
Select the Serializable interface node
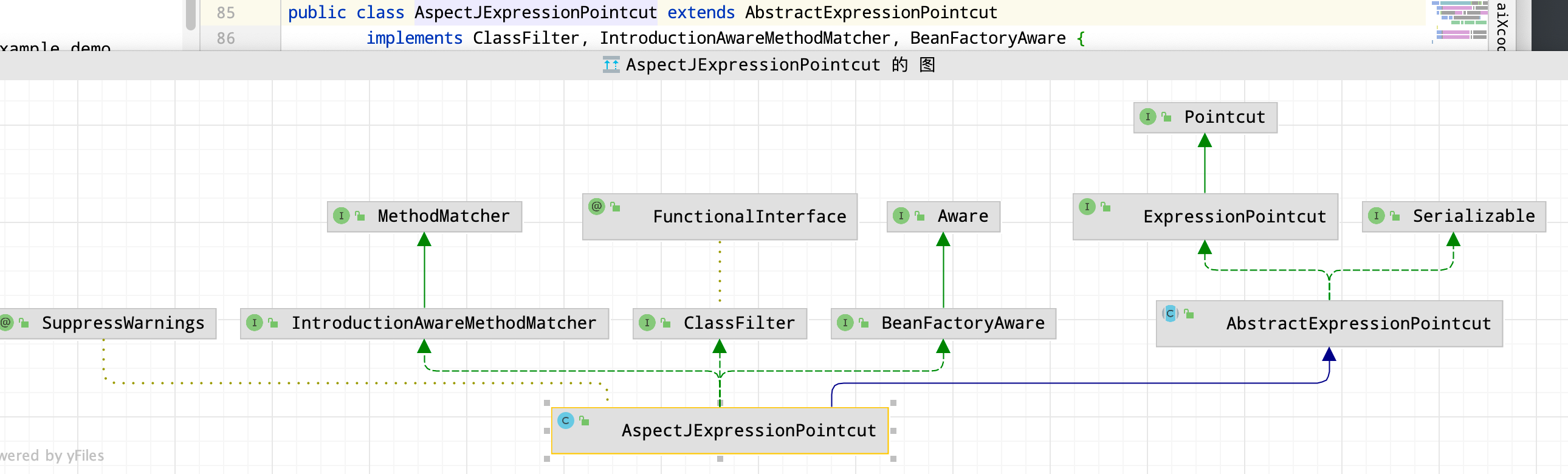(1454, 216)
